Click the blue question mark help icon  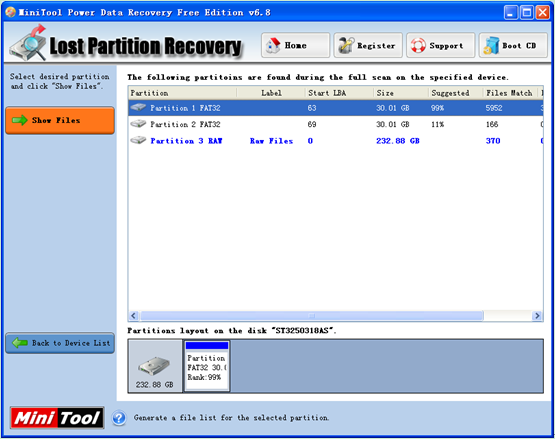119,418
